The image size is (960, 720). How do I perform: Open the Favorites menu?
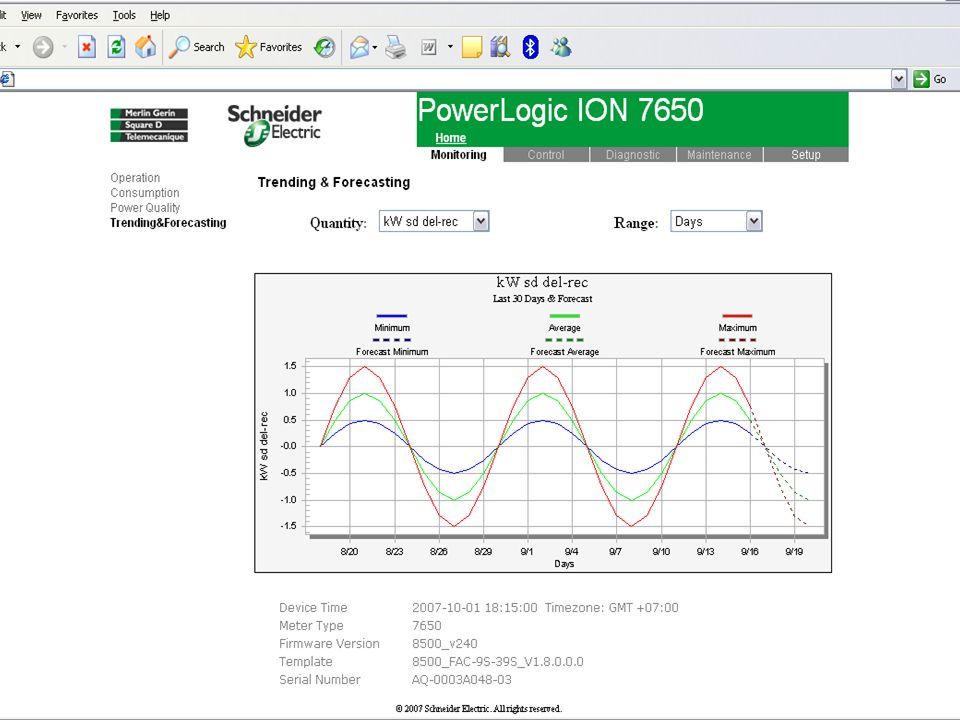(x=77, y=15)
